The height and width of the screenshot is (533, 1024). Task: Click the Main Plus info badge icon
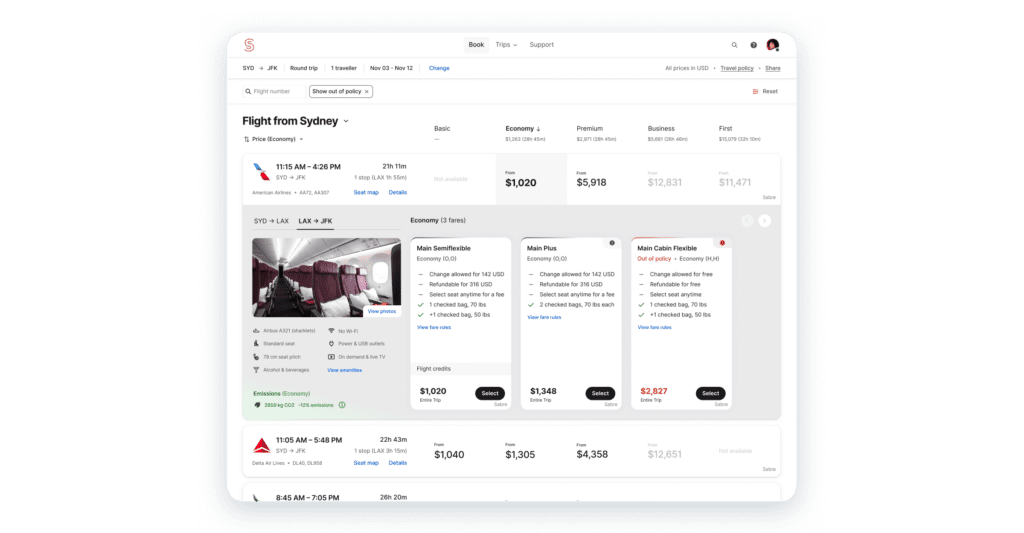click(612, 242)
